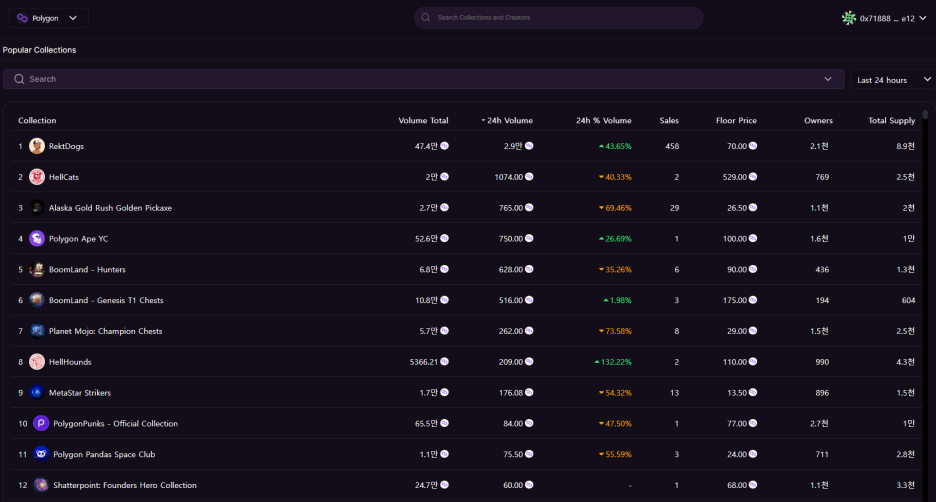The image size is (936, 502).
Task: Open Polygon Pandas Space Club collection
Action: pyautogui.click(x=104, y=454)
